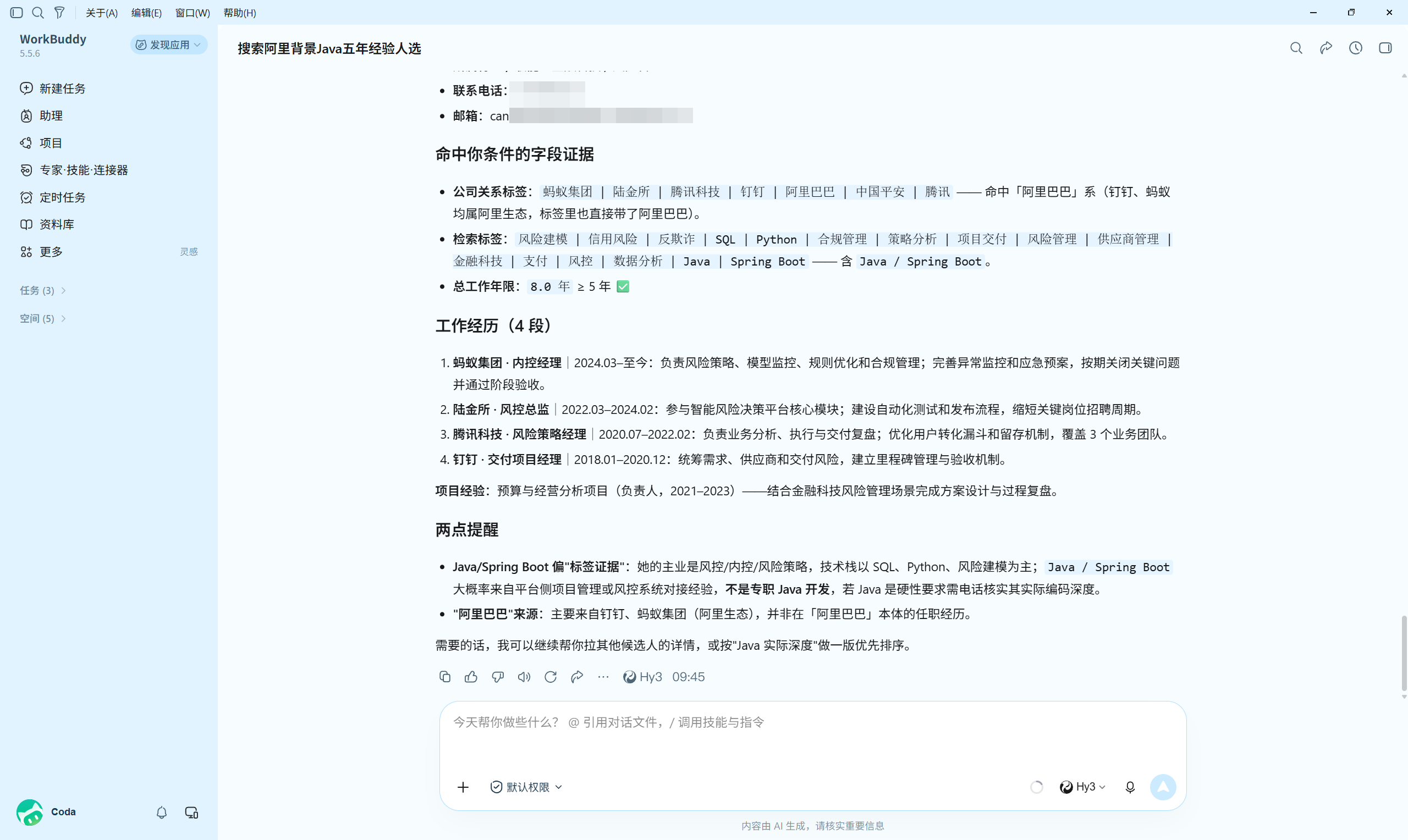
Task: Open the 编辑(E) menu
Action: click(x=147, y=13)
